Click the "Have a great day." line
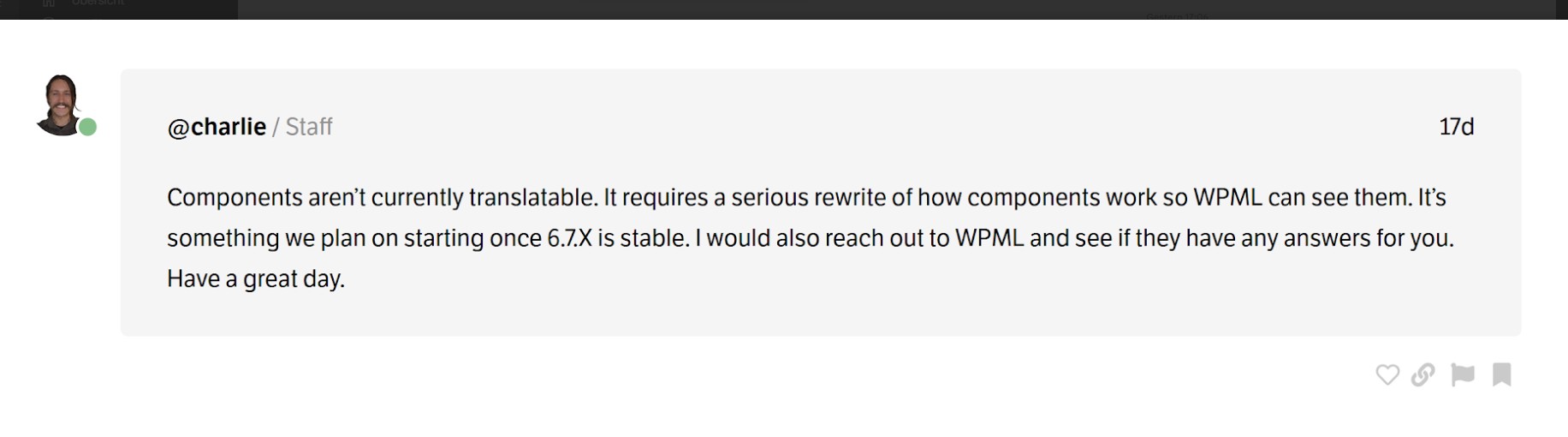The width and height of the screenshot is (1568, 437). click(255, 278)
